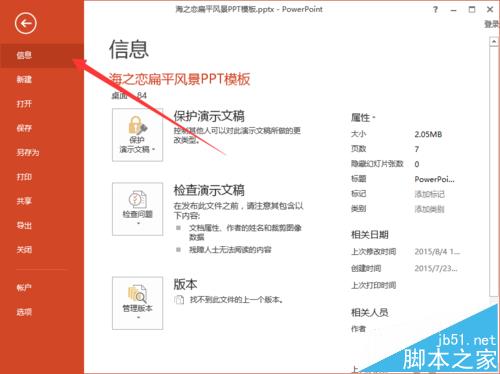This screenshot has height=374, width=500.
Task: Close the PowerPoint window
Action: (490, 9)
